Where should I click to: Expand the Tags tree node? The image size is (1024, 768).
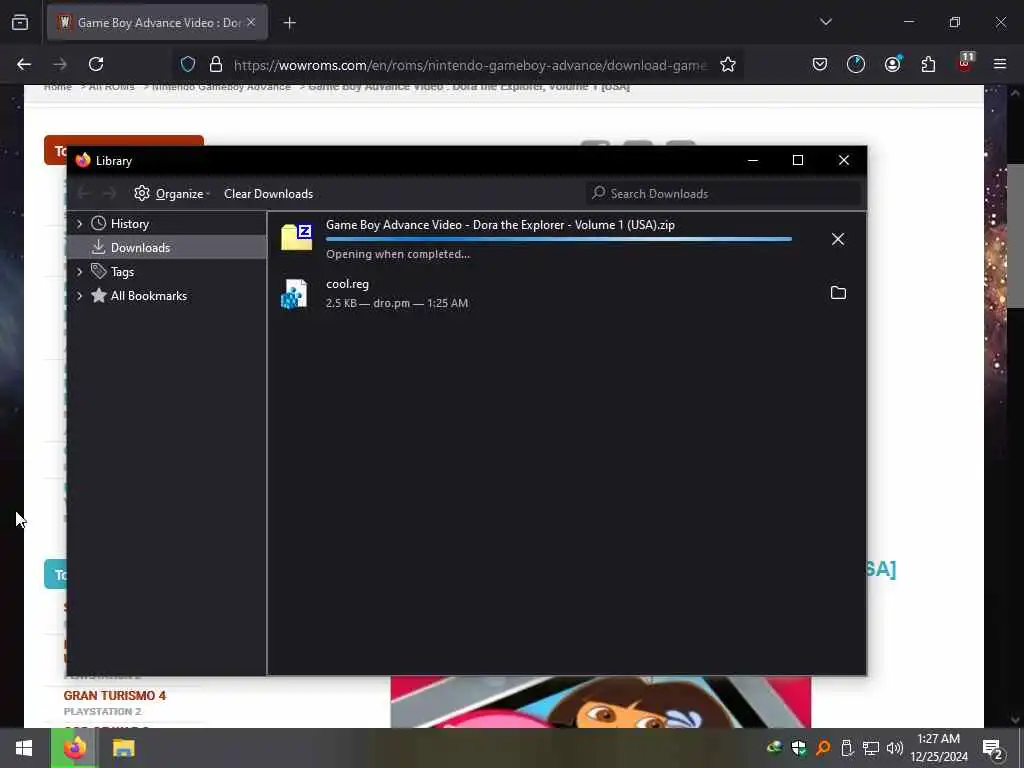pos(79,272)
